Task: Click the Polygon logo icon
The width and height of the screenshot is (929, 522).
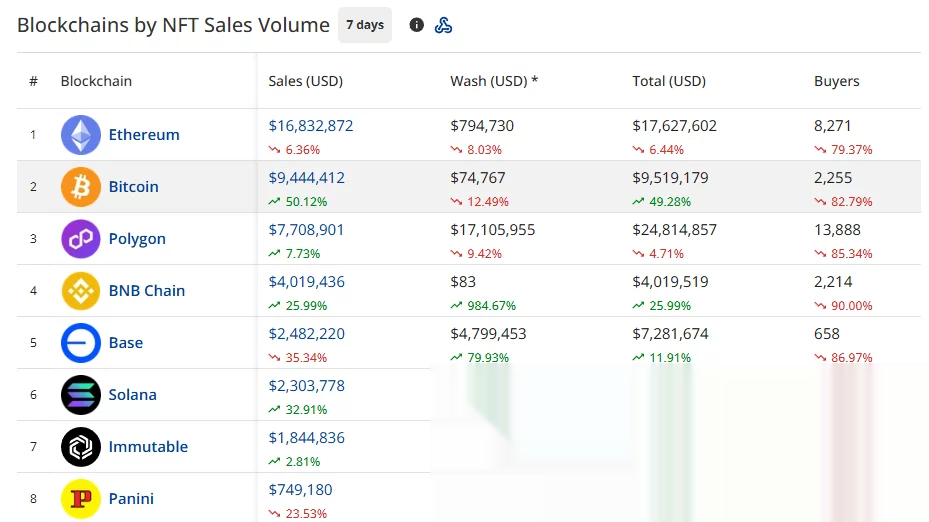Action: click(x=81, y=239)
